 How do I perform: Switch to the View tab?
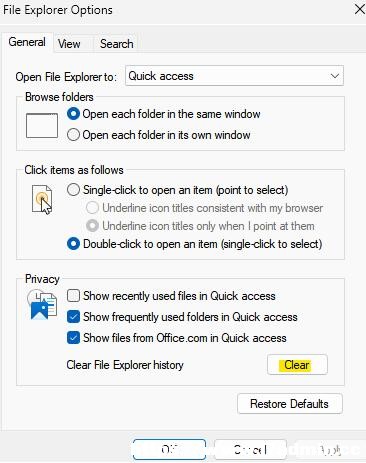click(x=69, y=44)
